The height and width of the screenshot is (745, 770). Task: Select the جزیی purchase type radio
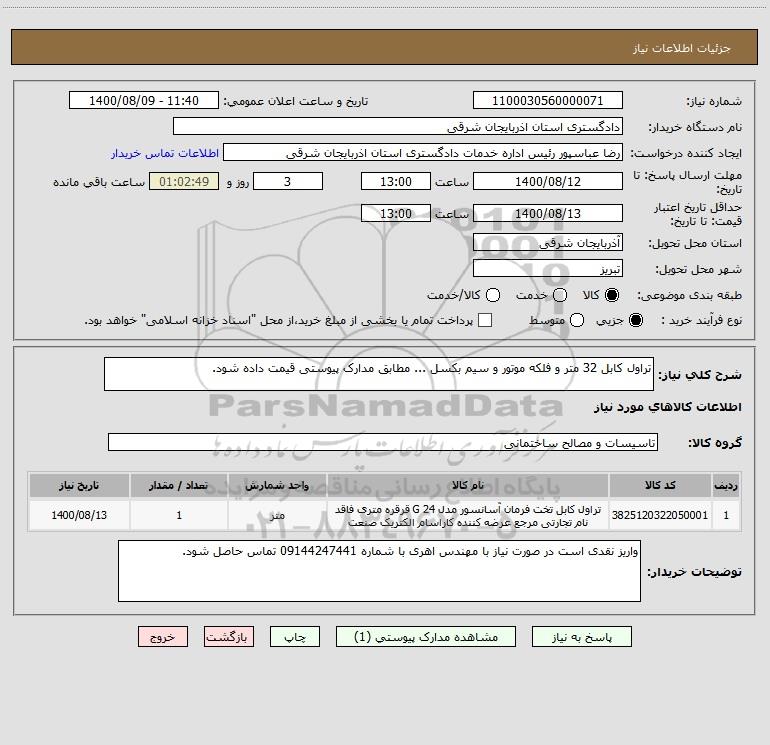(635, 320)
